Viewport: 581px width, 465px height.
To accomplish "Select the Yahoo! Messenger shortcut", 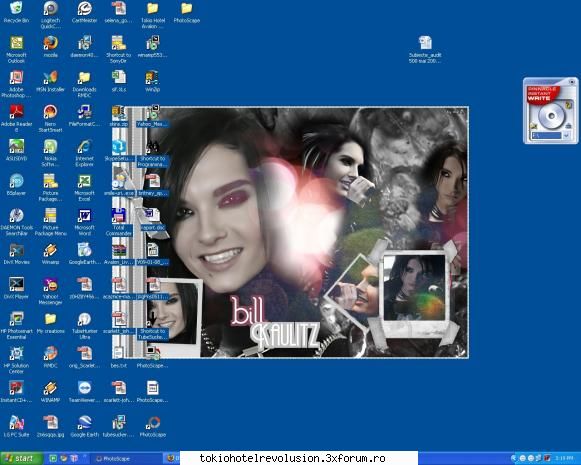I will [x=50, y=291].
